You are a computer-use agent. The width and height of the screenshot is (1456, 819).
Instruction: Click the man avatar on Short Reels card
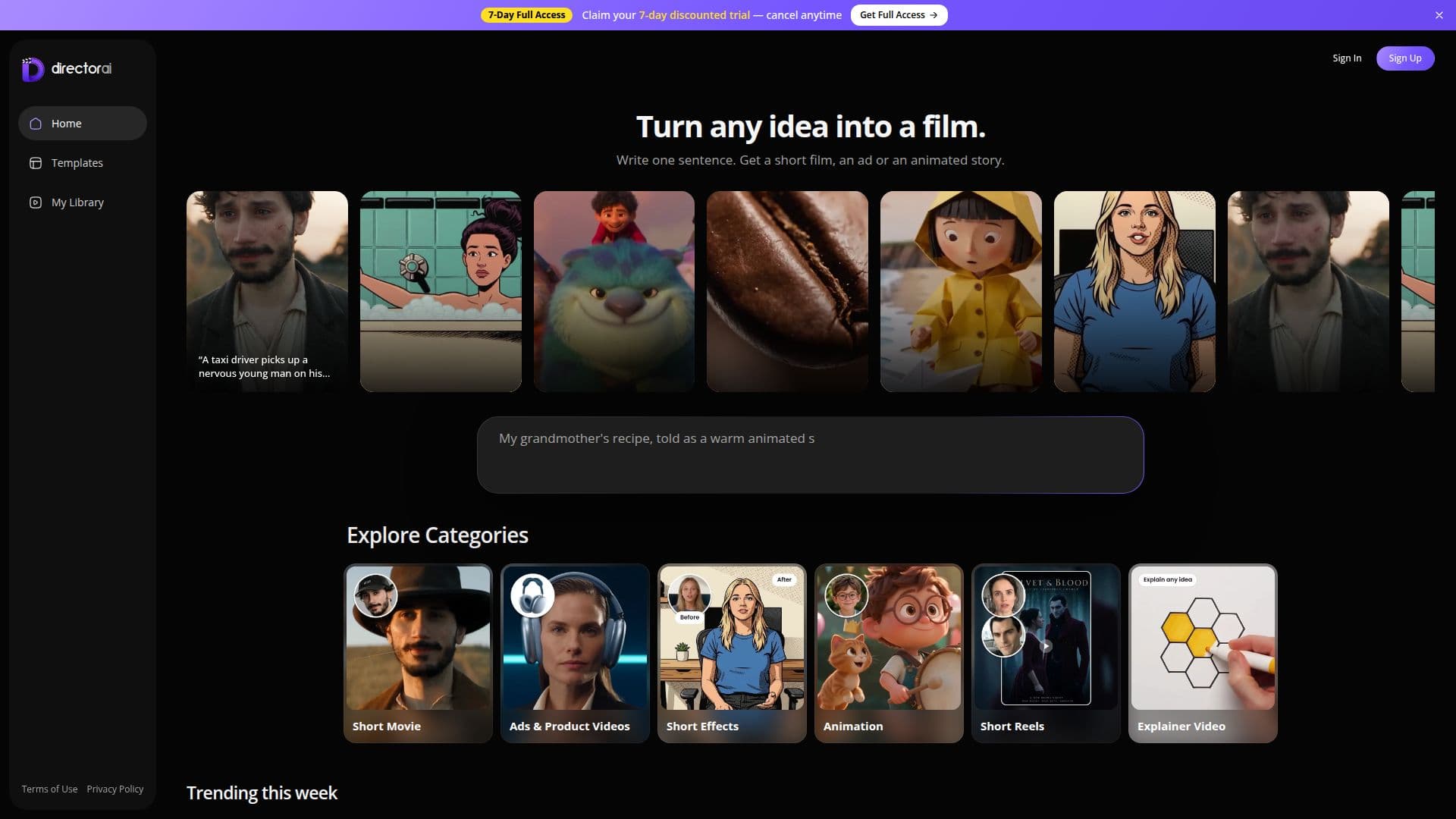1003,635
